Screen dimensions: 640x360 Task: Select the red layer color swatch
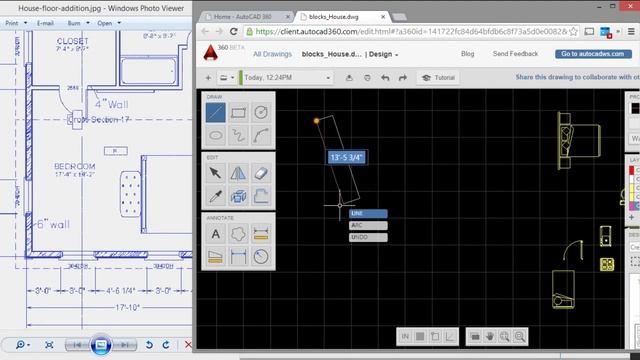pyautogui.click(x=632, y=170)
